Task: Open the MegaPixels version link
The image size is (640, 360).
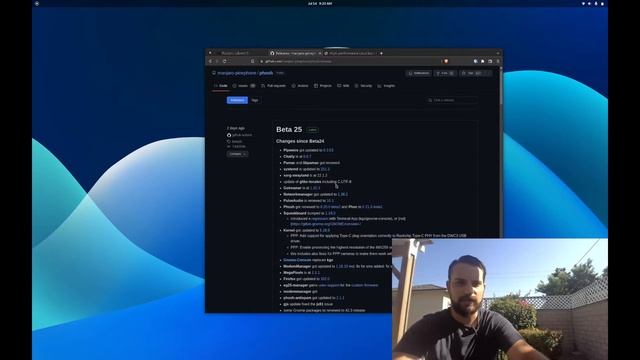Action: (315, 273)
